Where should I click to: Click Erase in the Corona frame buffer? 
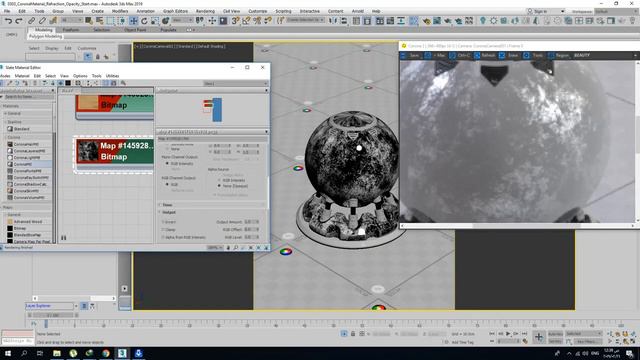coord(509,55)
